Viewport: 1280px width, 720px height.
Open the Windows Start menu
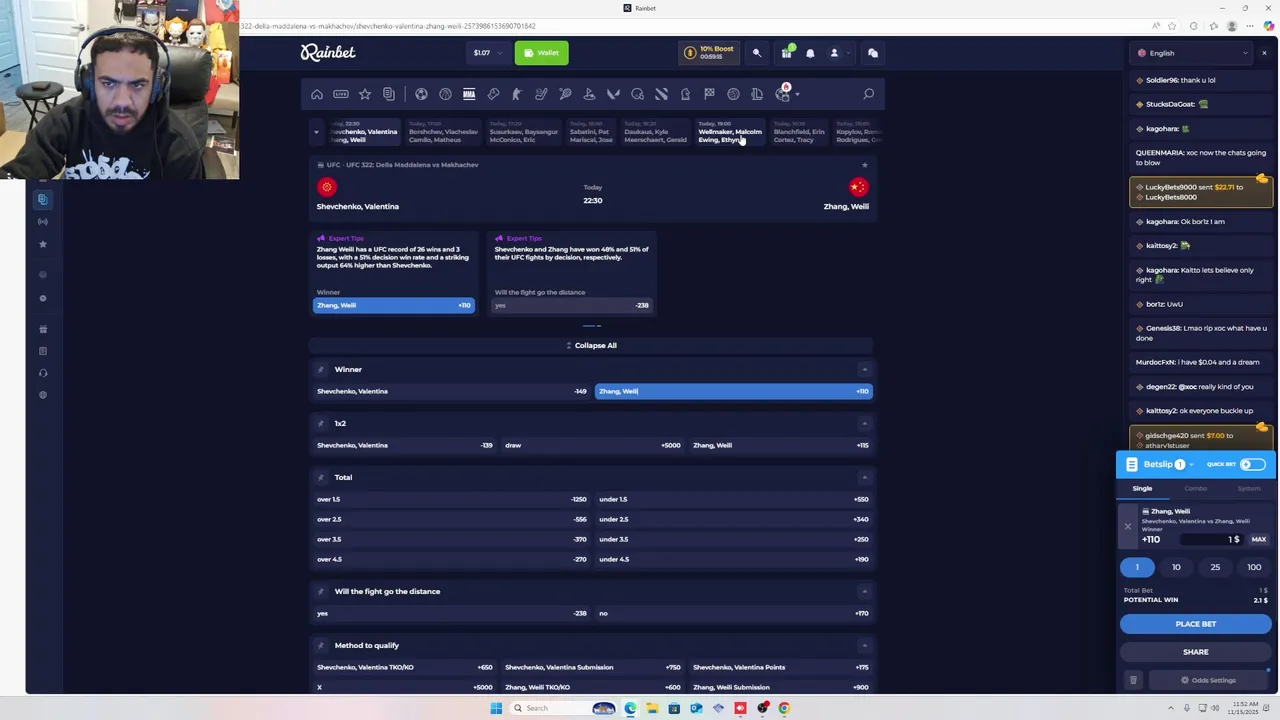point(496,708)
